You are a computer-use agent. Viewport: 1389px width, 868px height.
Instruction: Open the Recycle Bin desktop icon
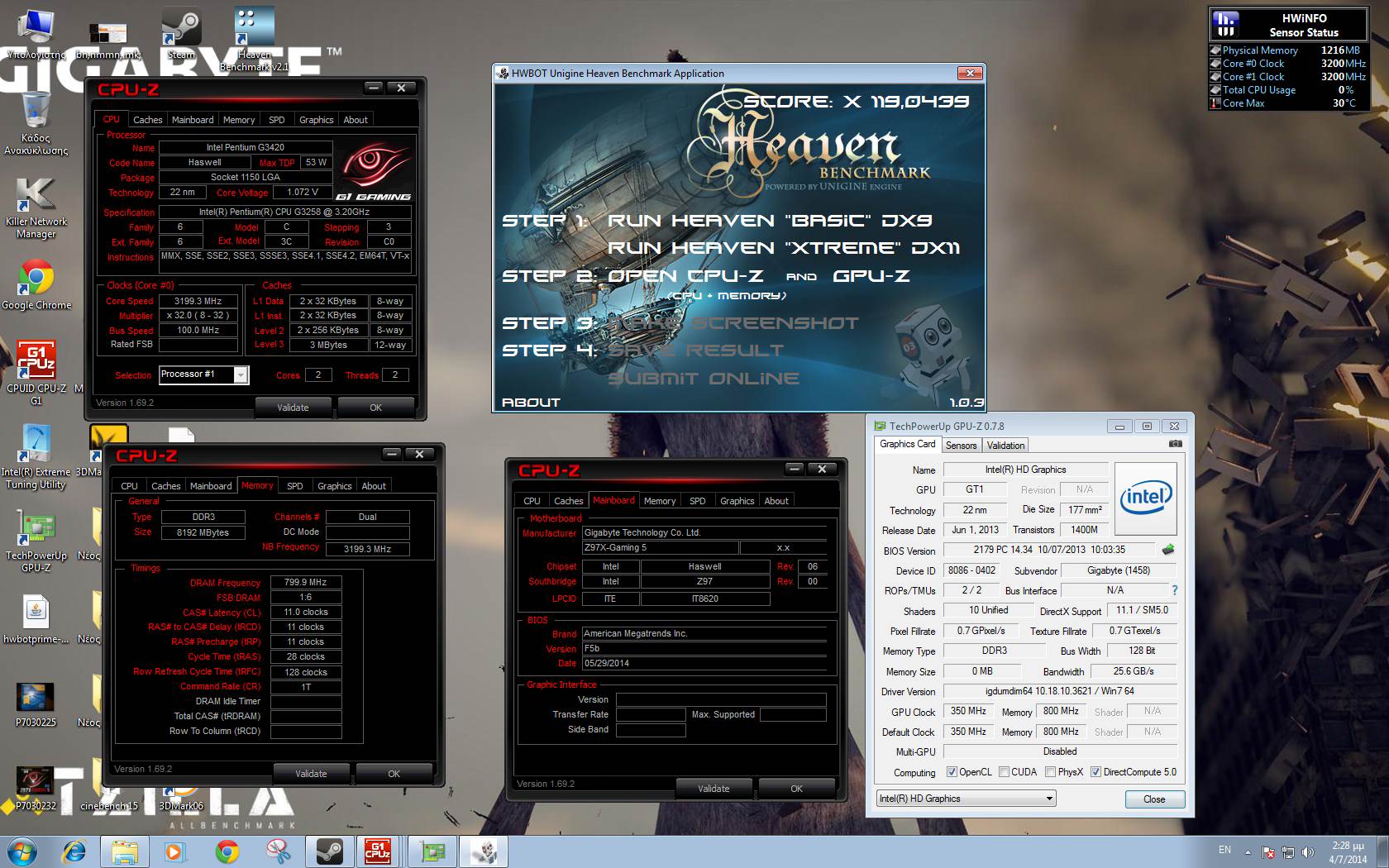[x=36, y=124]
